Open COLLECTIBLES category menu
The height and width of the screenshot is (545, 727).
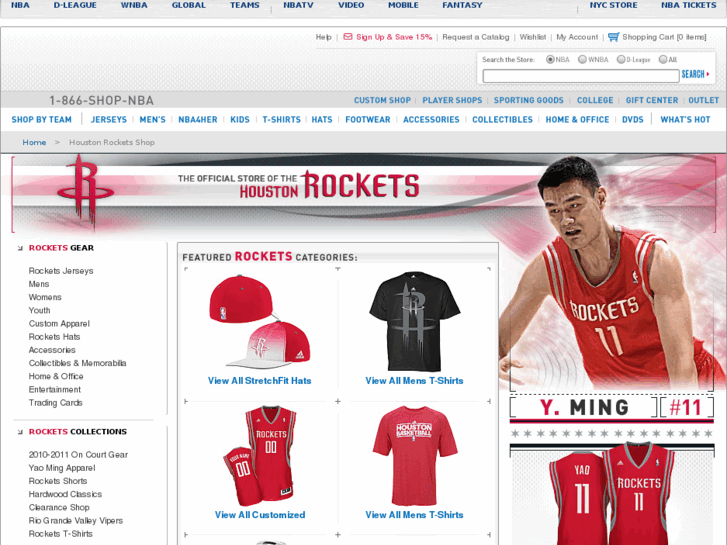(x=503, y=120)
